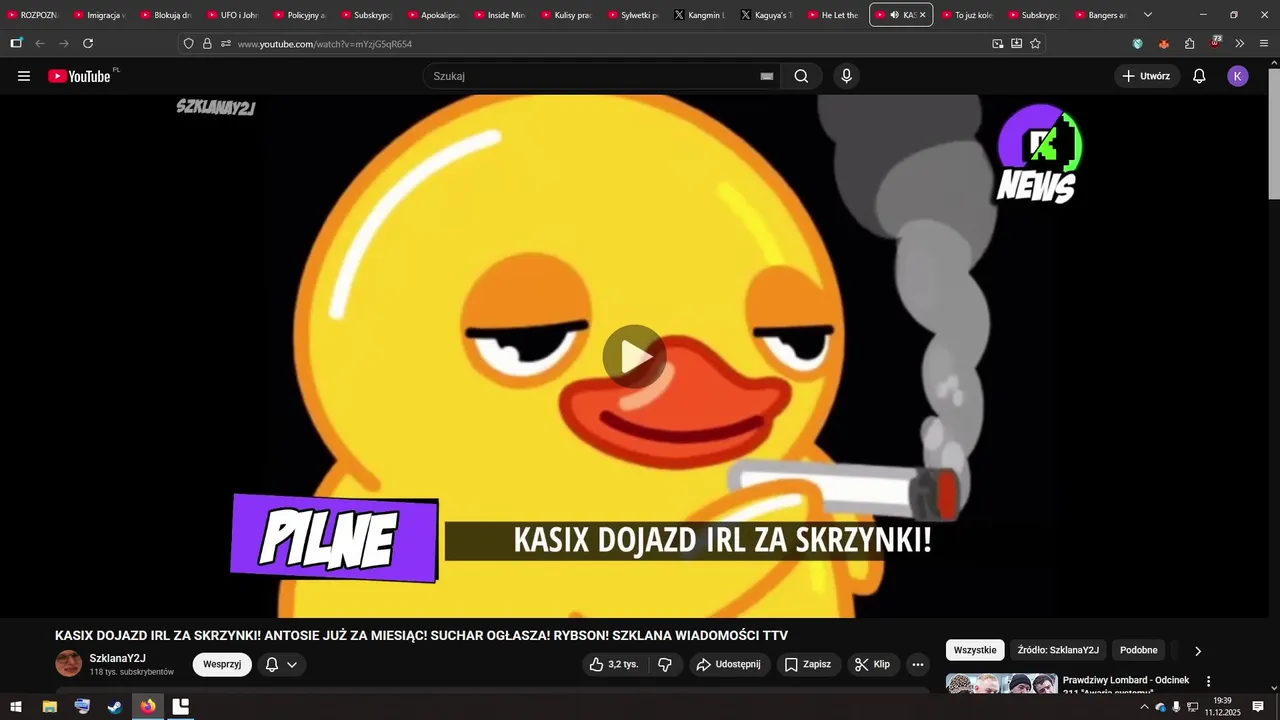Show more filter chips with right arrow

click(1198, 651)
